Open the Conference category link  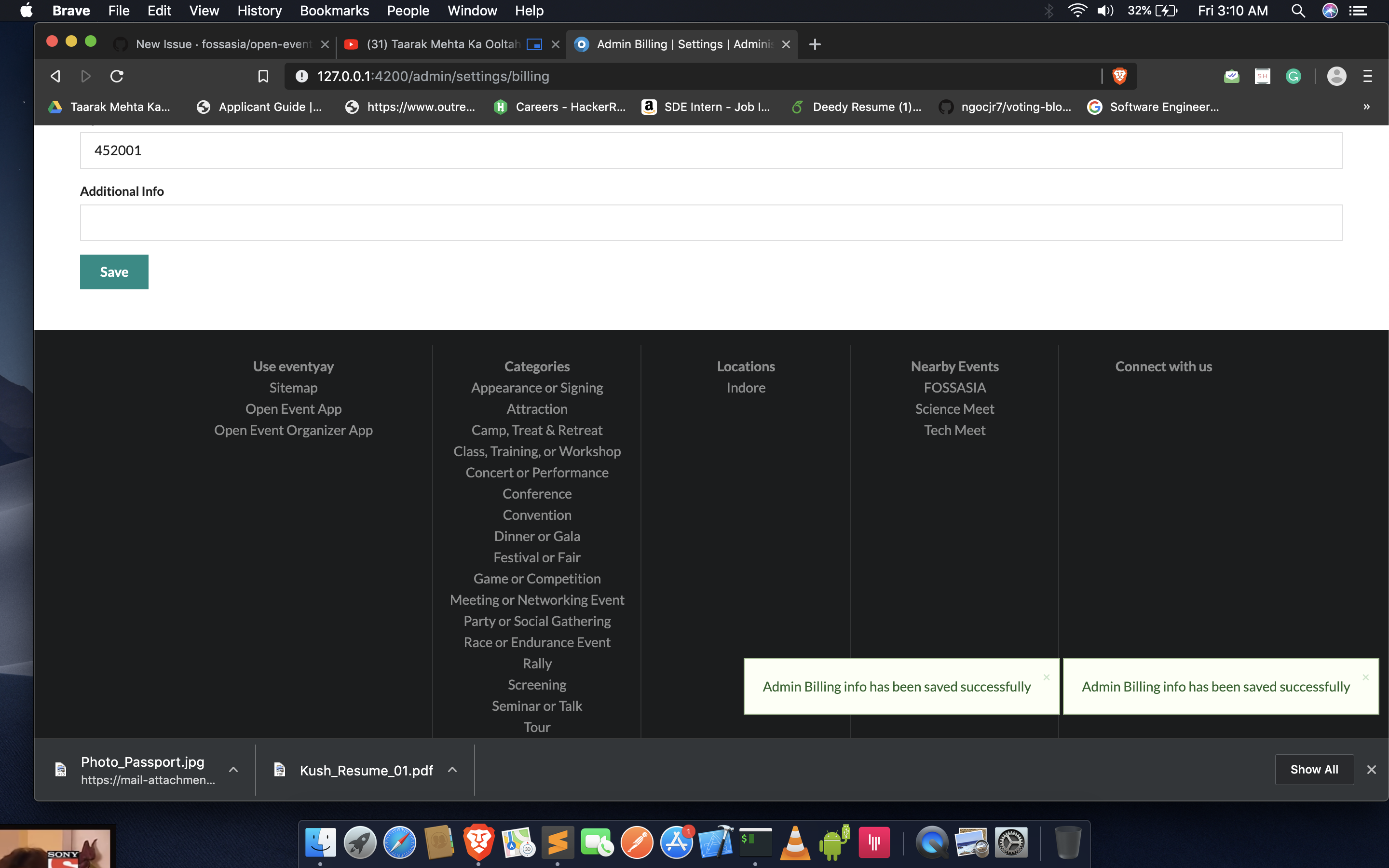[537, 494]
